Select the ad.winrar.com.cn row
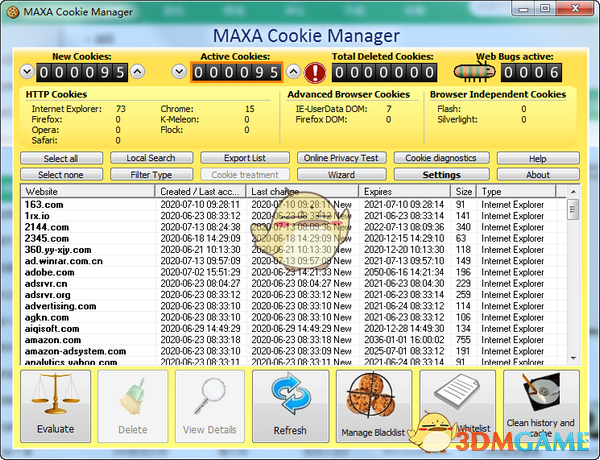Image resolution: width=600 pixels, height=460 pixels. (x=294, y=261)
